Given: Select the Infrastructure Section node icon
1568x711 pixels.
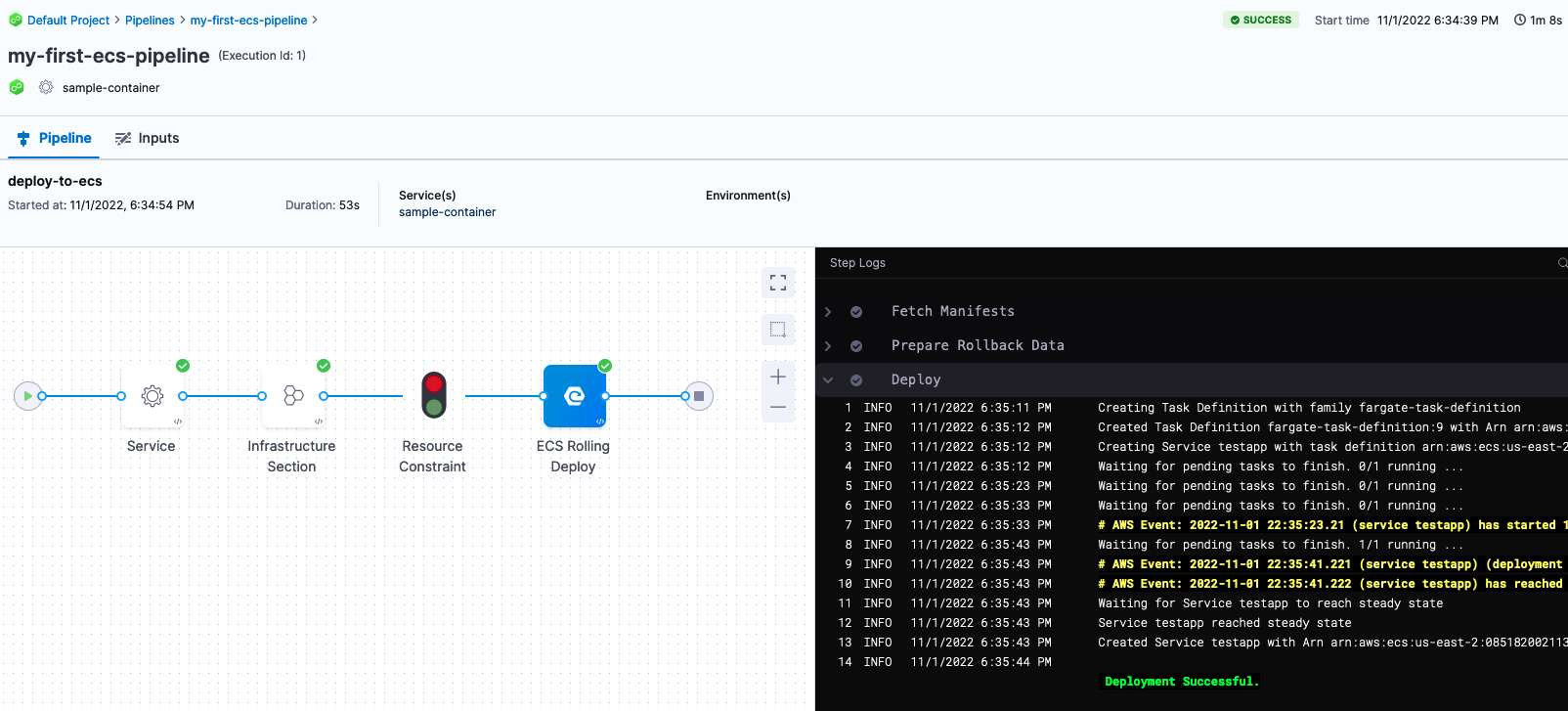Looking at the screenshot, I should tap(292, 396).
